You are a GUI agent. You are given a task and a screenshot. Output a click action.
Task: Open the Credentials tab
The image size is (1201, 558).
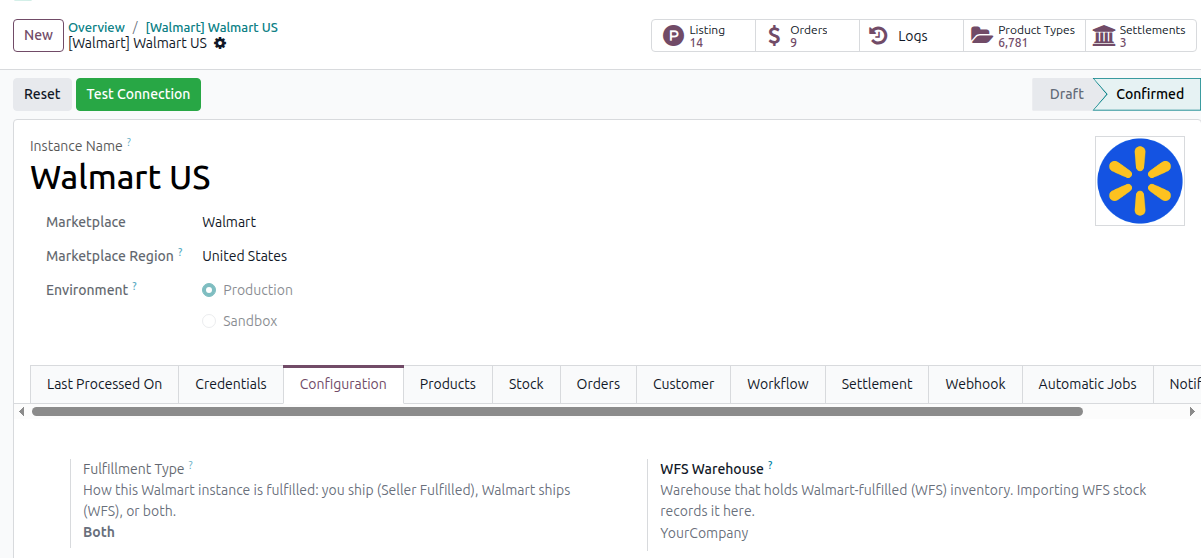click(x=231, y=384)
